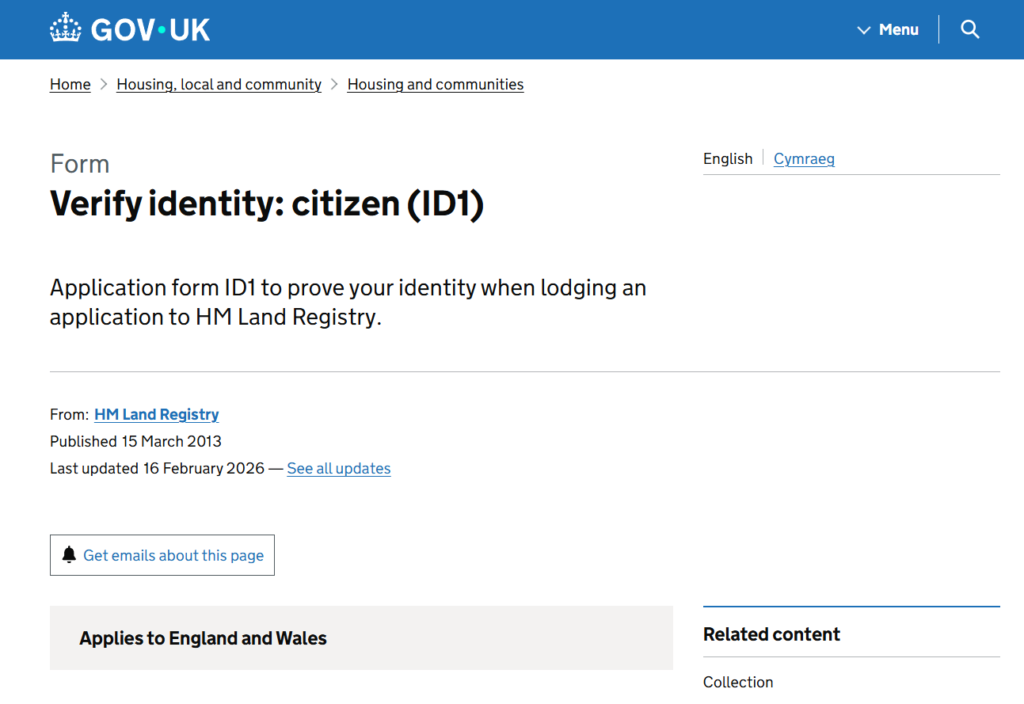Screen dimensions: 1024x704
Task: Click bell icon in email subscription button
Action: tap(69, 555)
